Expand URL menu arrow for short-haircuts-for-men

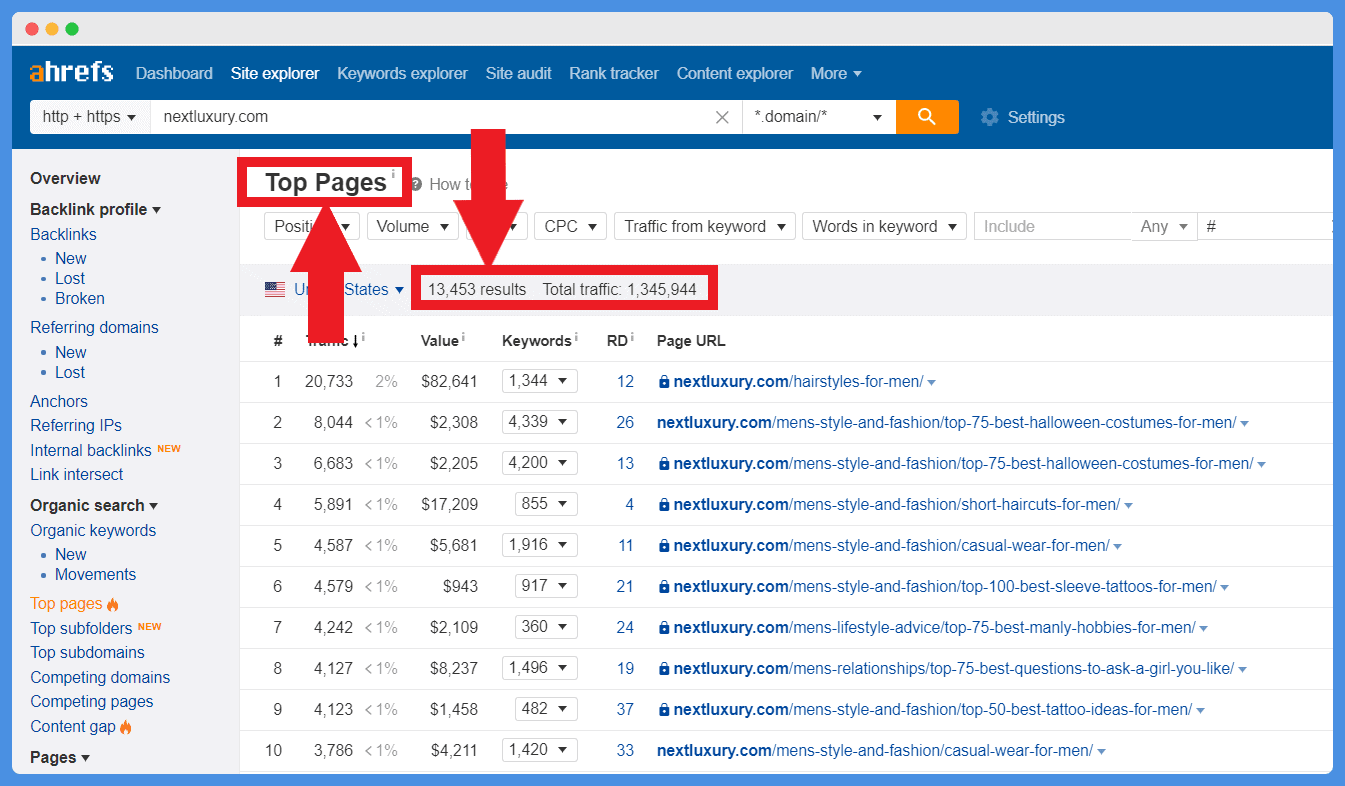pos(1129,506)
